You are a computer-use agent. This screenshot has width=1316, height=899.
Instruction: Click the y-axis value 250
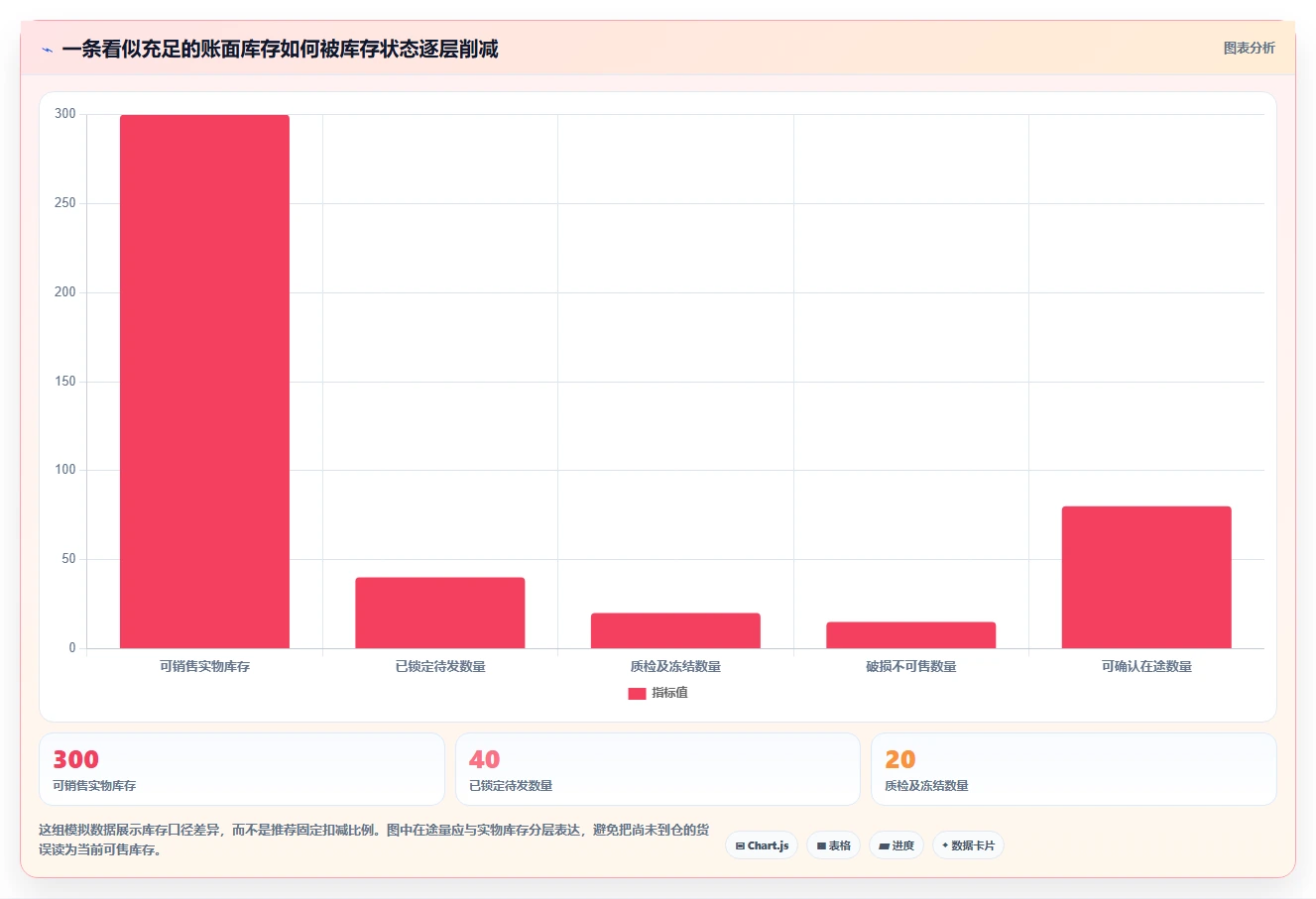(65, 203)
